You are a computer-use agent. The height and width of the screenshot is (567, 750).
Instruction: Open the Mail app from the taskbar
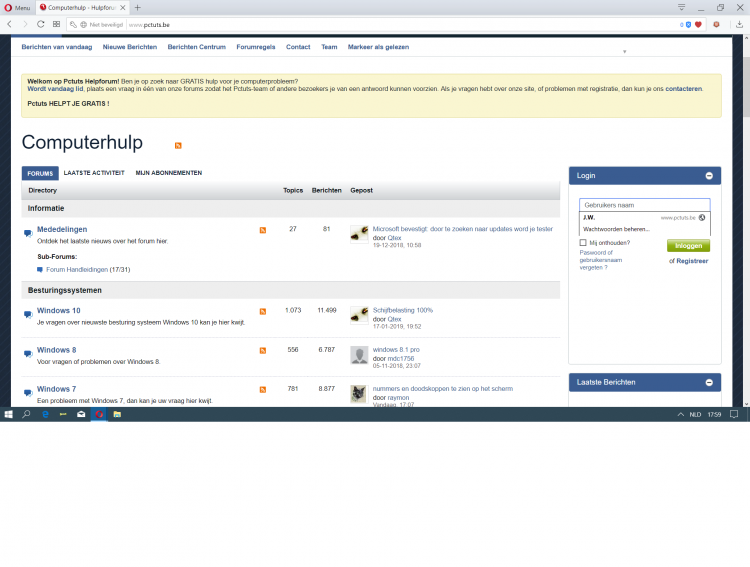[81, 414]
